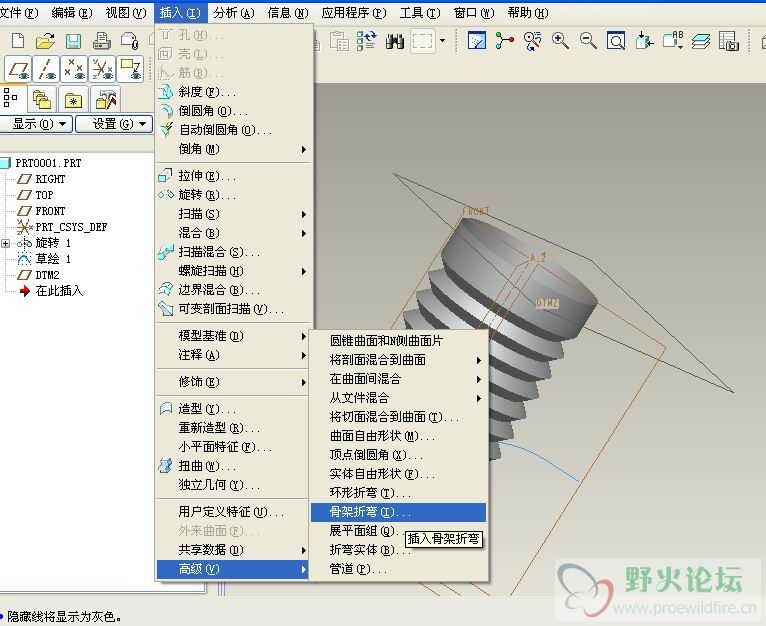
Task: Toggle orient mode icon
Action: tap(532, 41)
